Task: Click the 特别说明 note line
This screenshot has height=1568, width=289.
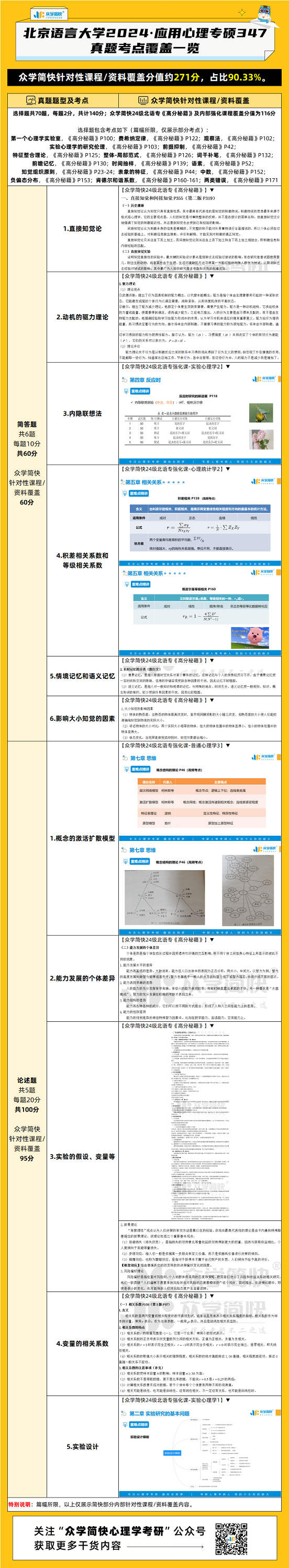Action: coord(101,1504)
